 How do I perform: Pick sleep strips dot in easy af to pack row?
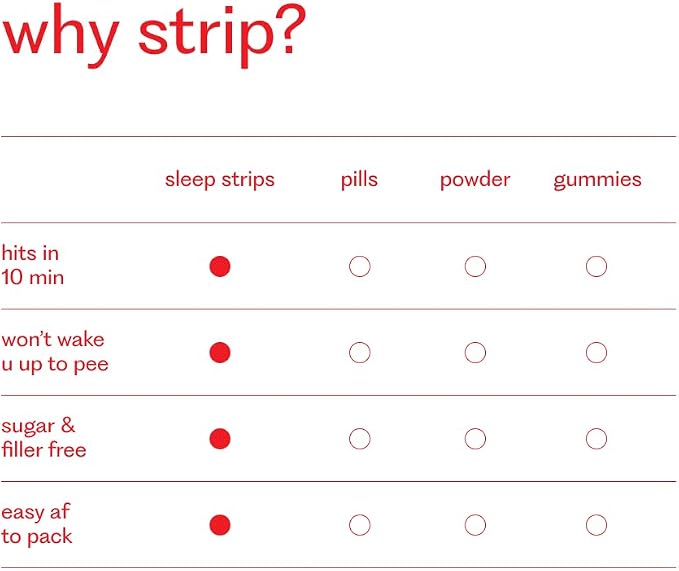(220, 525)
